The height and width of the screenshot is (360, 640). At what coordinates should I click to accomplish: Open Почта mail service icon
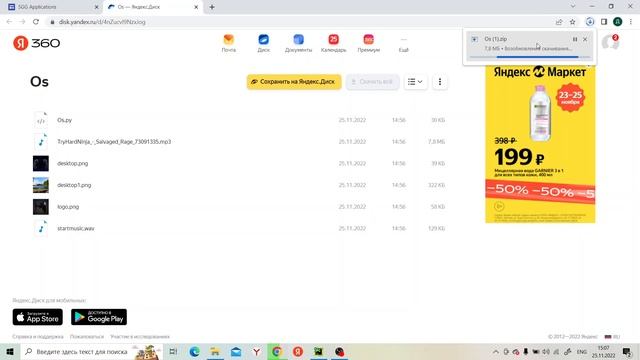[229, 43]
